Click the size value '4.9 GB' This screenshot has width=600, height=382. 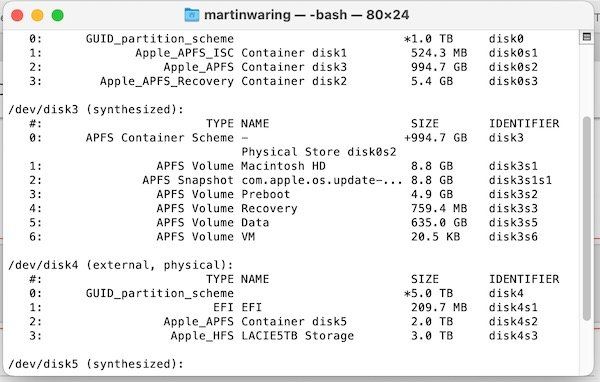pyautogui.click(x=432, y=194)
